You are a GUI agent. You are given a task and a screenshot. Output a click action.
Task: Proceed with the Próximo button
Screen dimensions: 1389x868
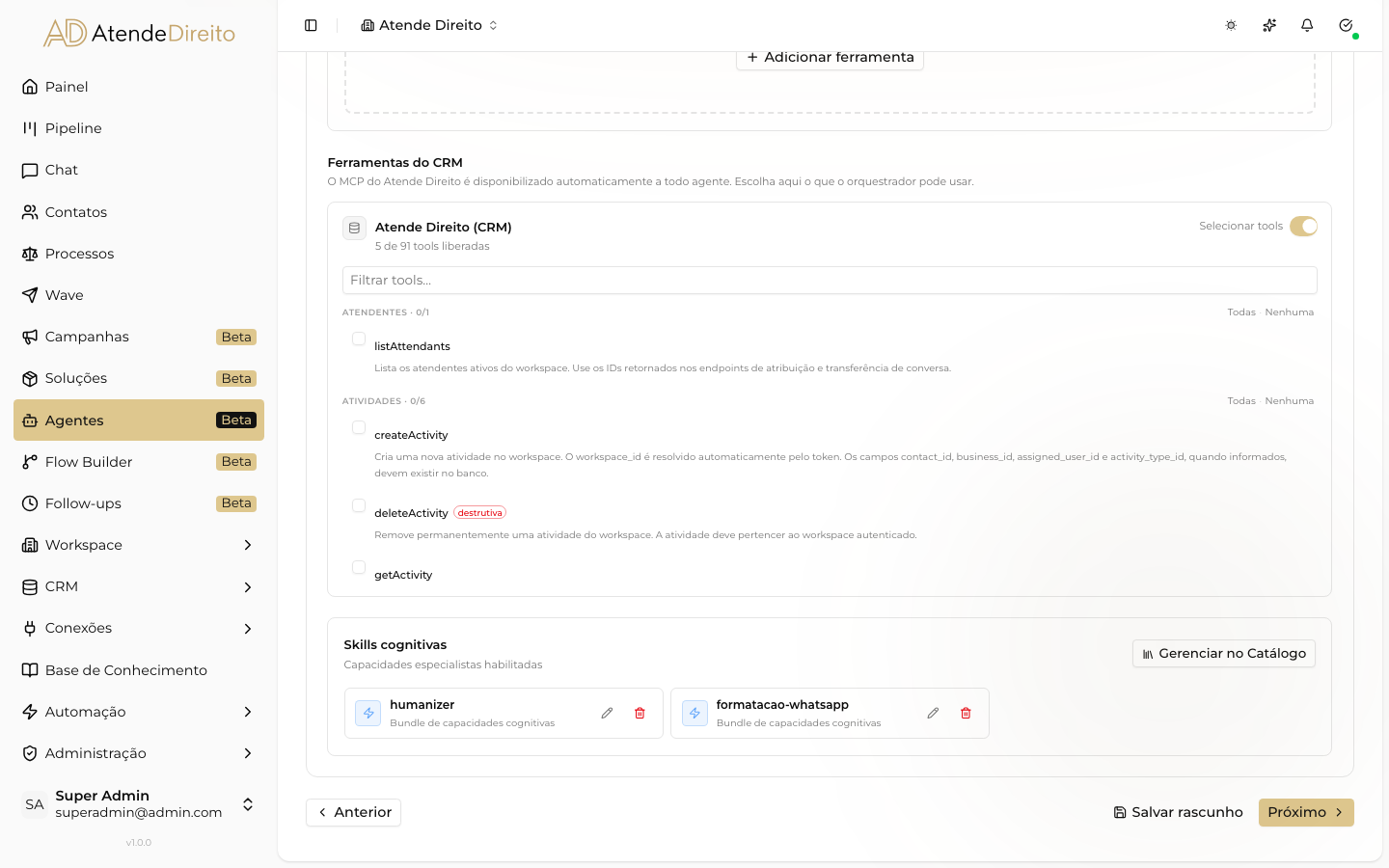pos(1306,812)
